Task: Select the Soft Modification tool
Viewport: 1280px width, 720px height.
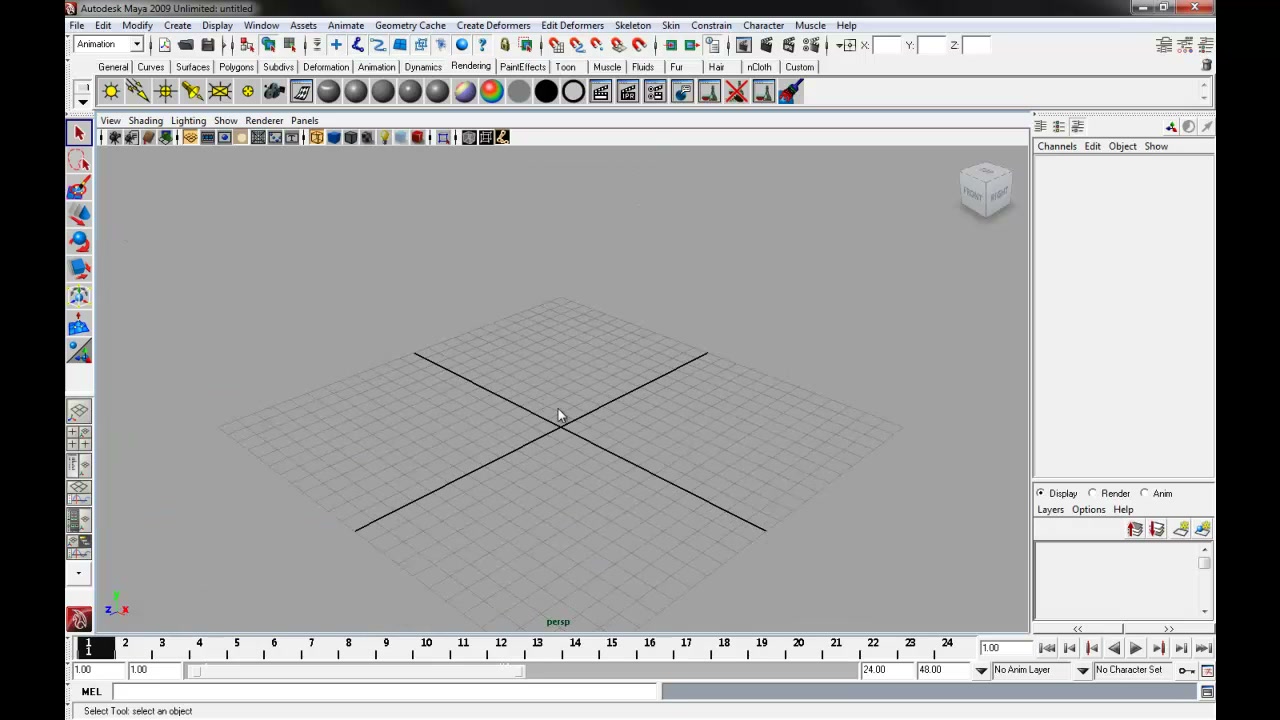Action: (79, 324)
